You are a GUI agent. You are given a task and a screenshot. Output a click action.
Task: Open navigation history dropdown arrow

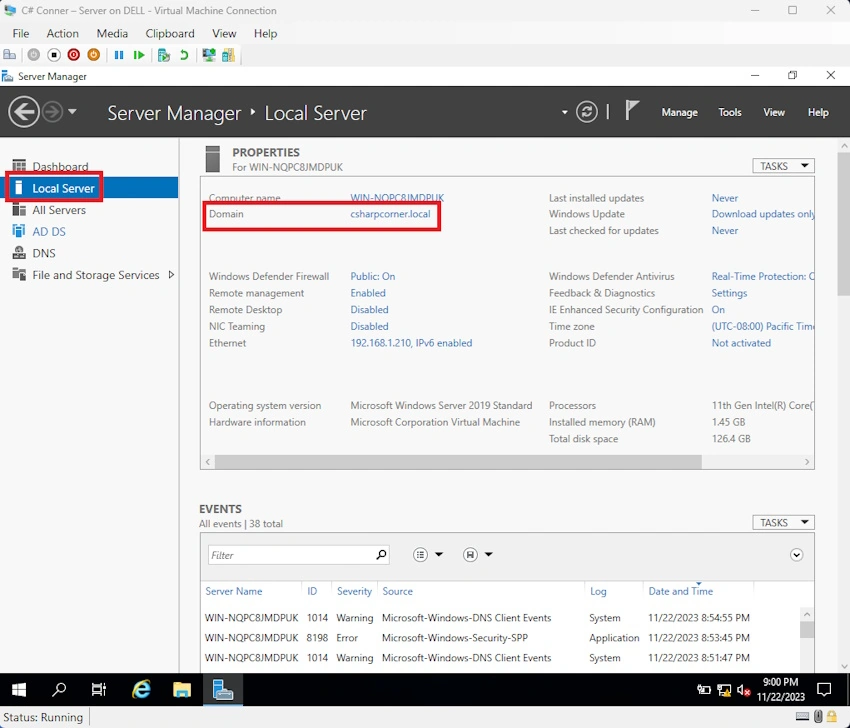pyautogui.click(x=72, y=112)
